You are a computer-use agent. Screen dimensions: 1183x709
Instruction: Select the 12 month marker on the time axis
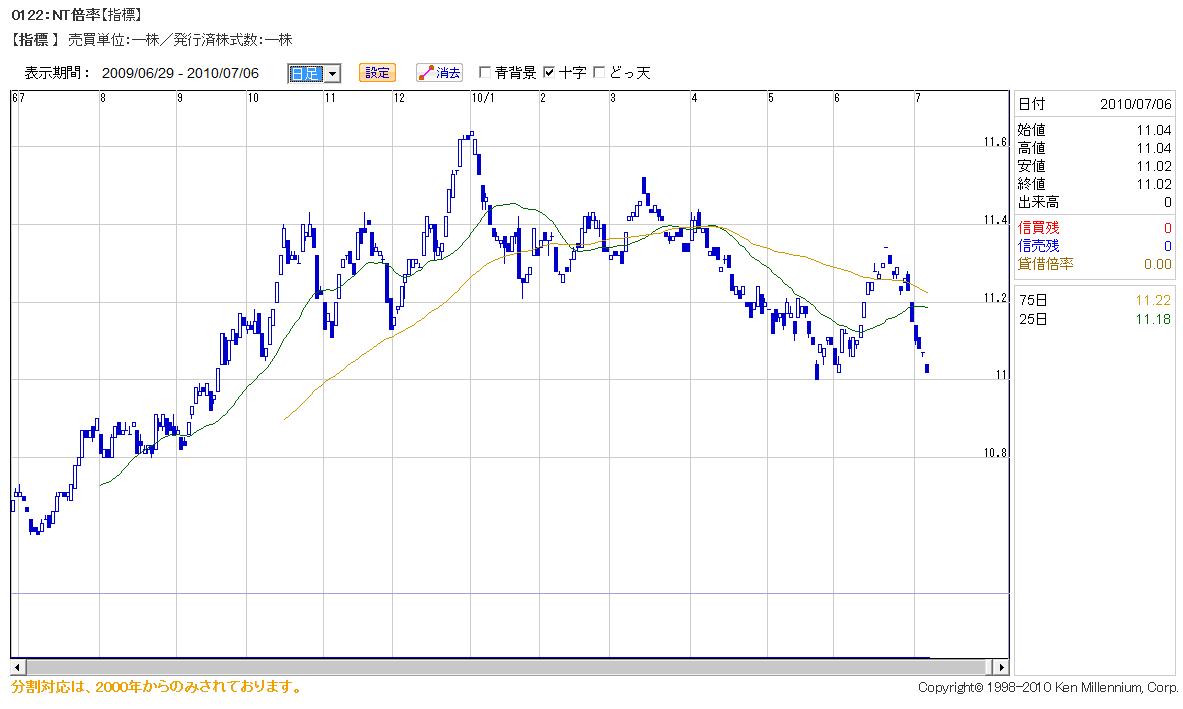click(x=399, y=98)
